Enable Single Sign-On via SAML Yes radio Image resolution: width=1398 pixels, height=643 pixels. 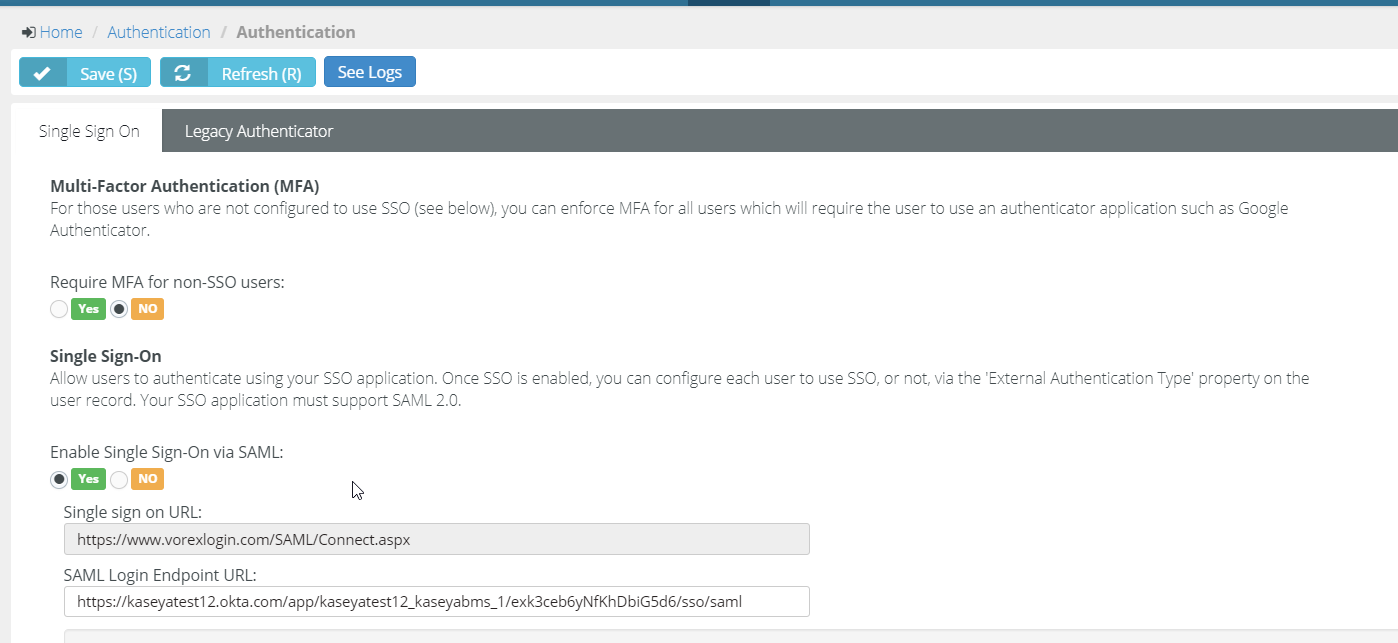(59, 479)
